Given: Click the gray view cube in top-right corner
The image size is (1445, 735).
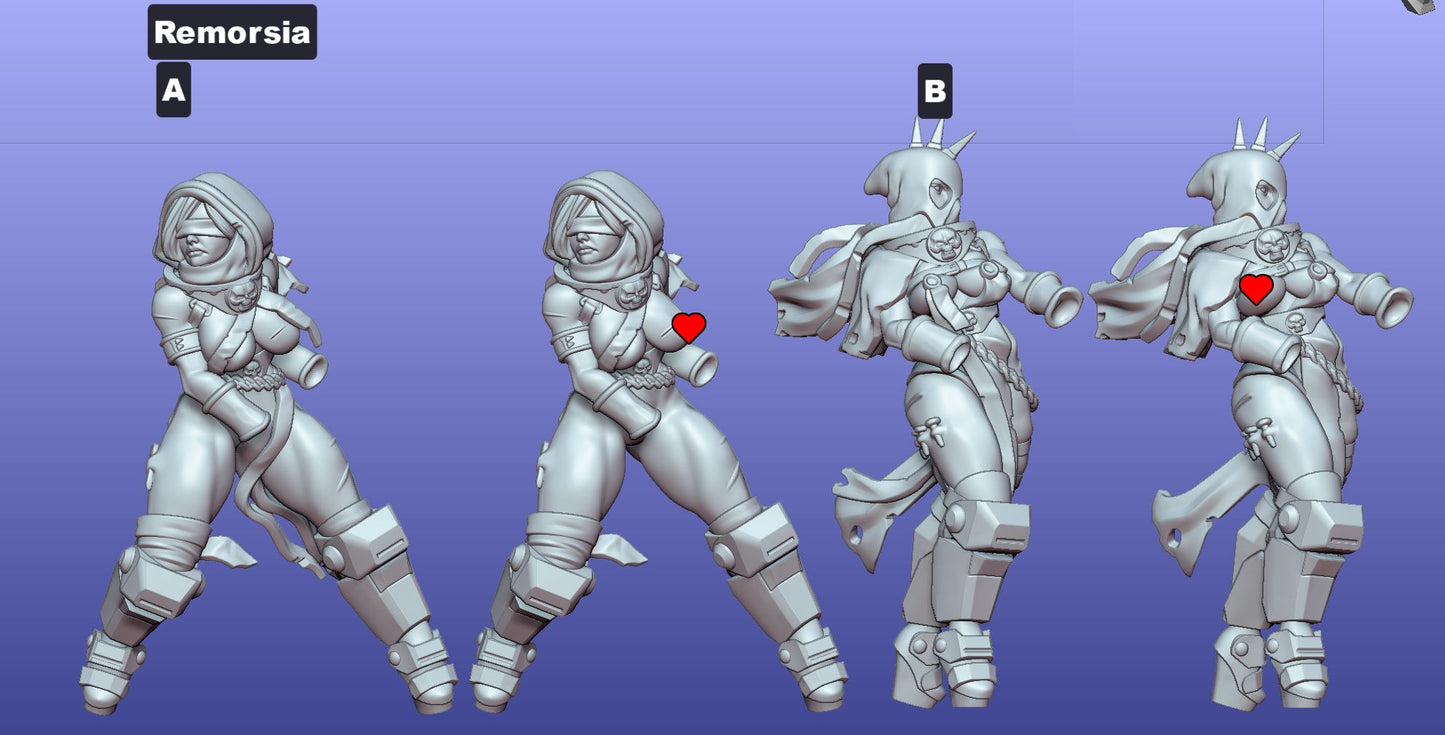Looking at the screenshot, I should (1425, 6).
